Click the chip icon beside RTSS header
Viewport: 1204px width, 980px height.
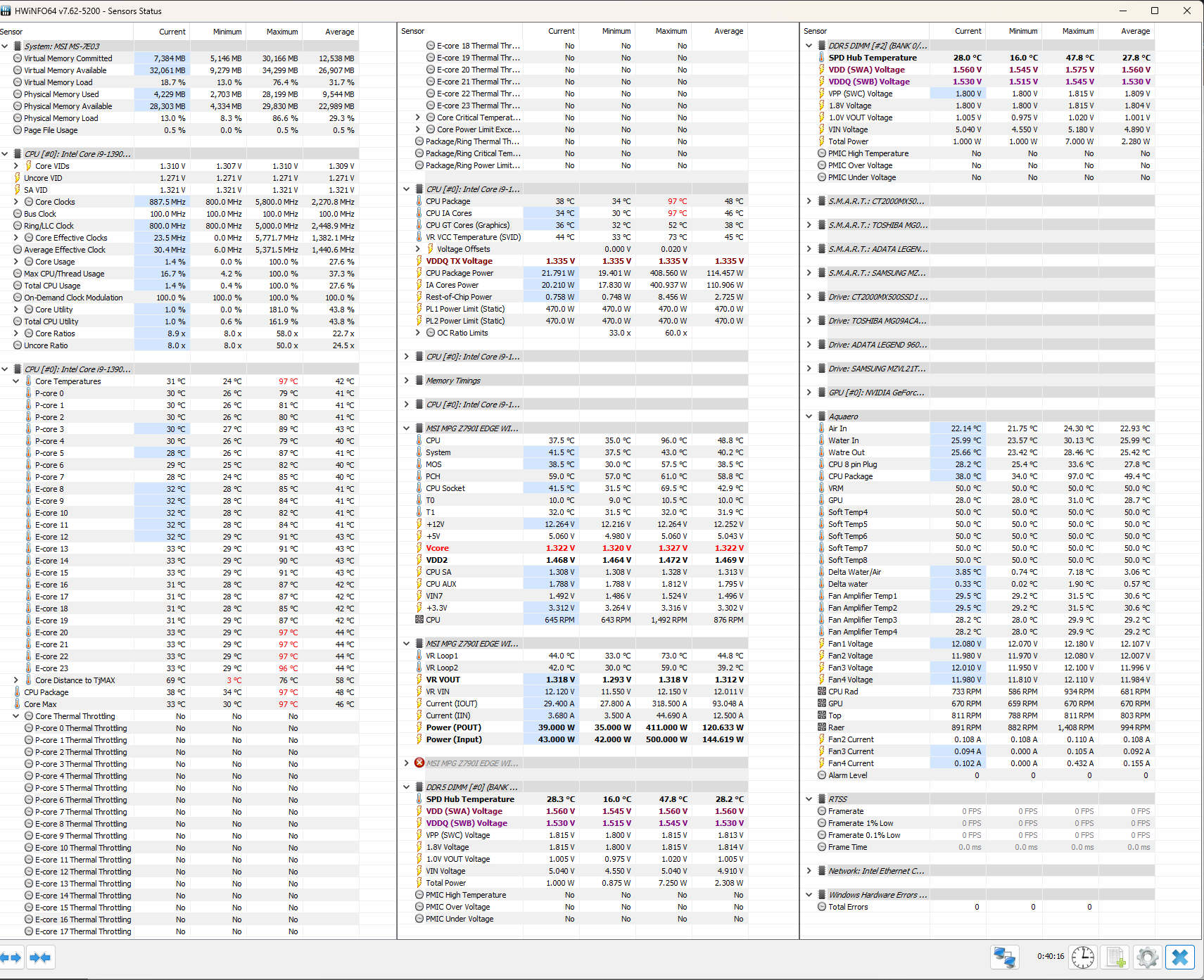pos(821,799)
